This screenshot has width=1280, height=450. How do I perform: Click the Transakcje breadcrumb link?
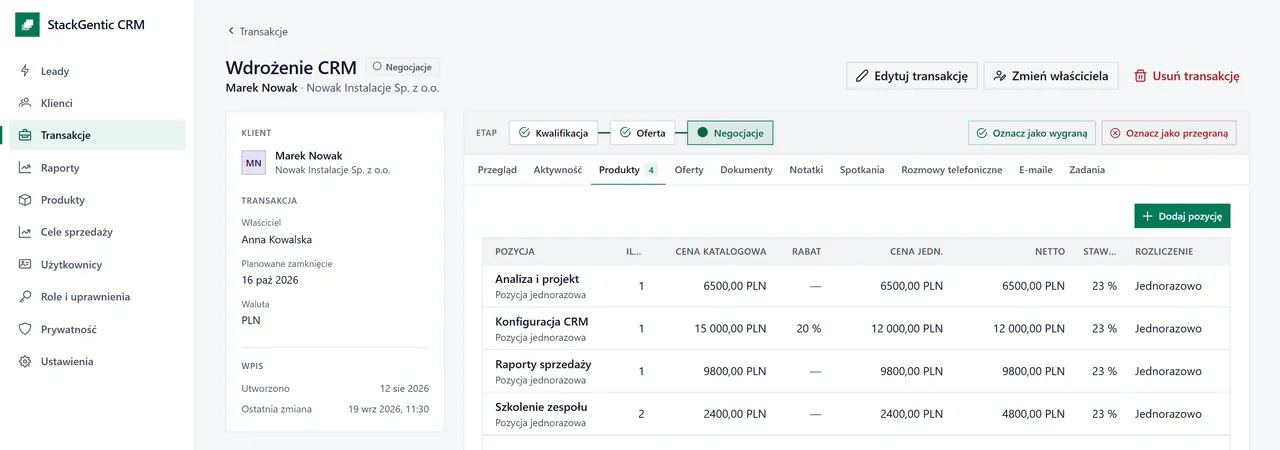pyautogui.click(x=263, y=32)
